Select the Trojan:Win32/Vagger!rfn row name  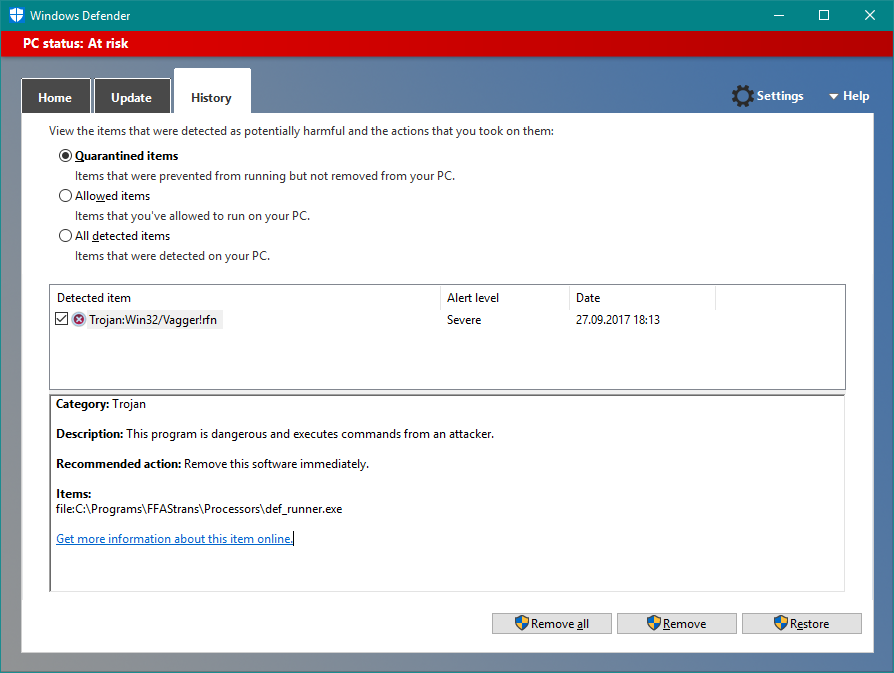[153, 319]
